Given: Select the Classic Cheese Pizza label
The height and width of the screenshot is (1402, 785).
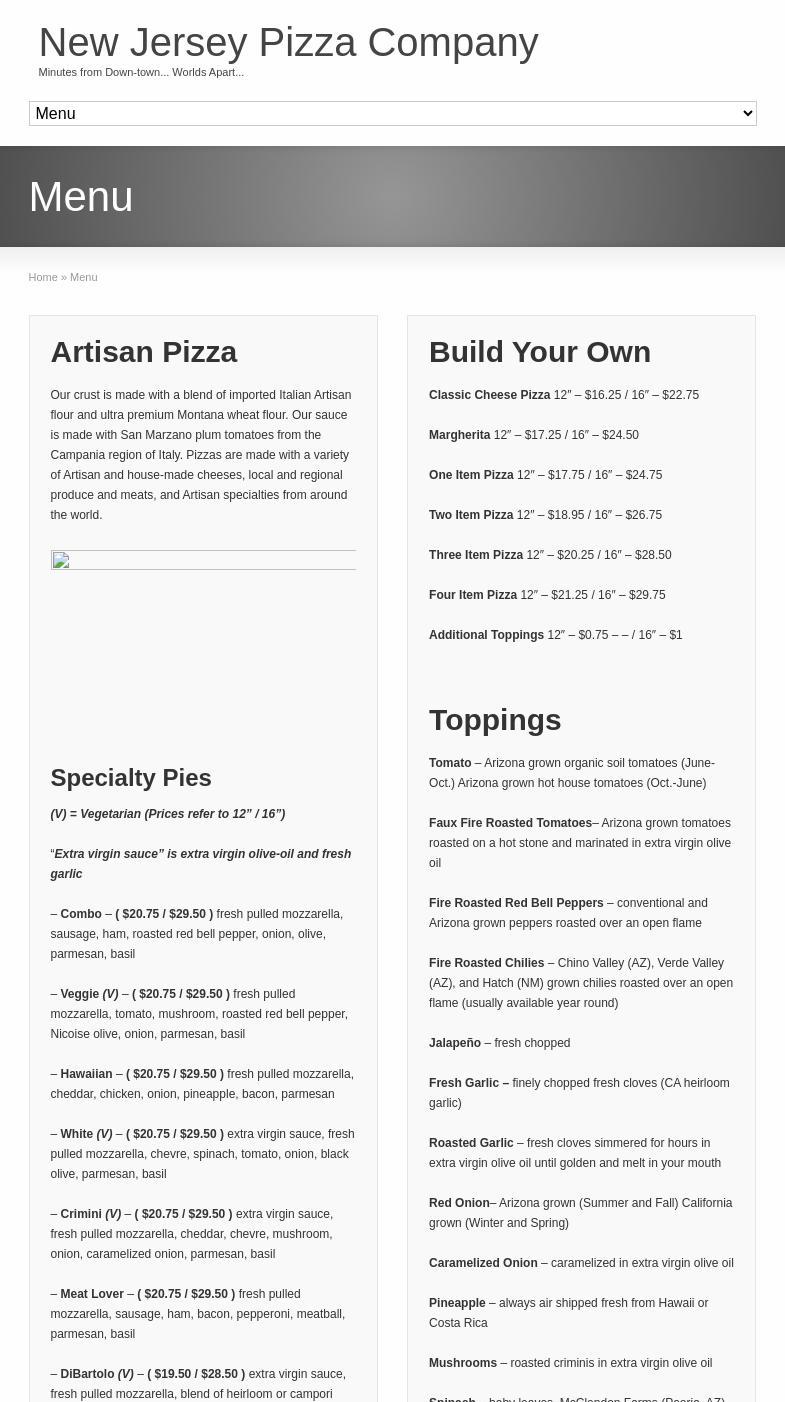Looking at the screenshot, I should (489, 395).
